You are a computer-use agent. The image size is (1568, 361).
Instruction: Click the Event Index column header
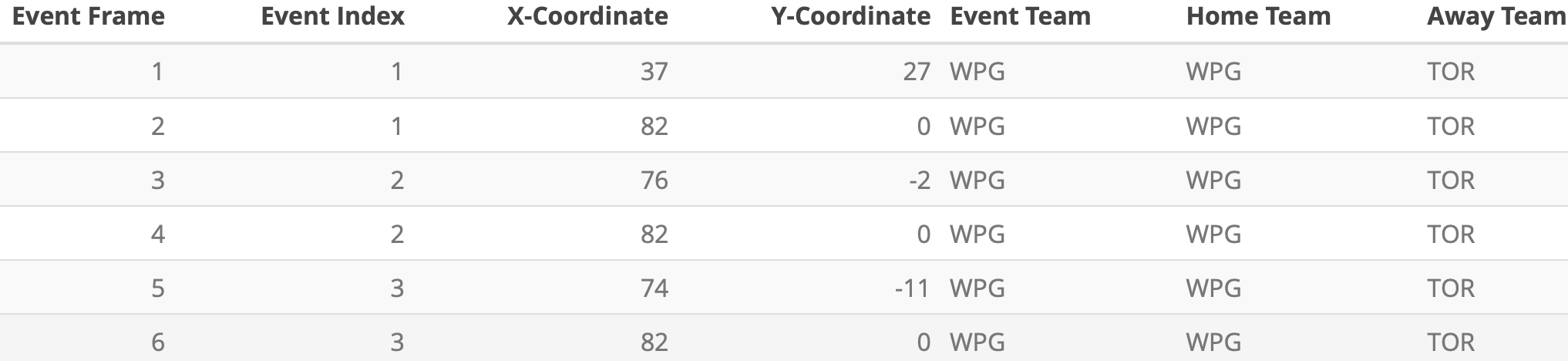click(x=332, y=17)
